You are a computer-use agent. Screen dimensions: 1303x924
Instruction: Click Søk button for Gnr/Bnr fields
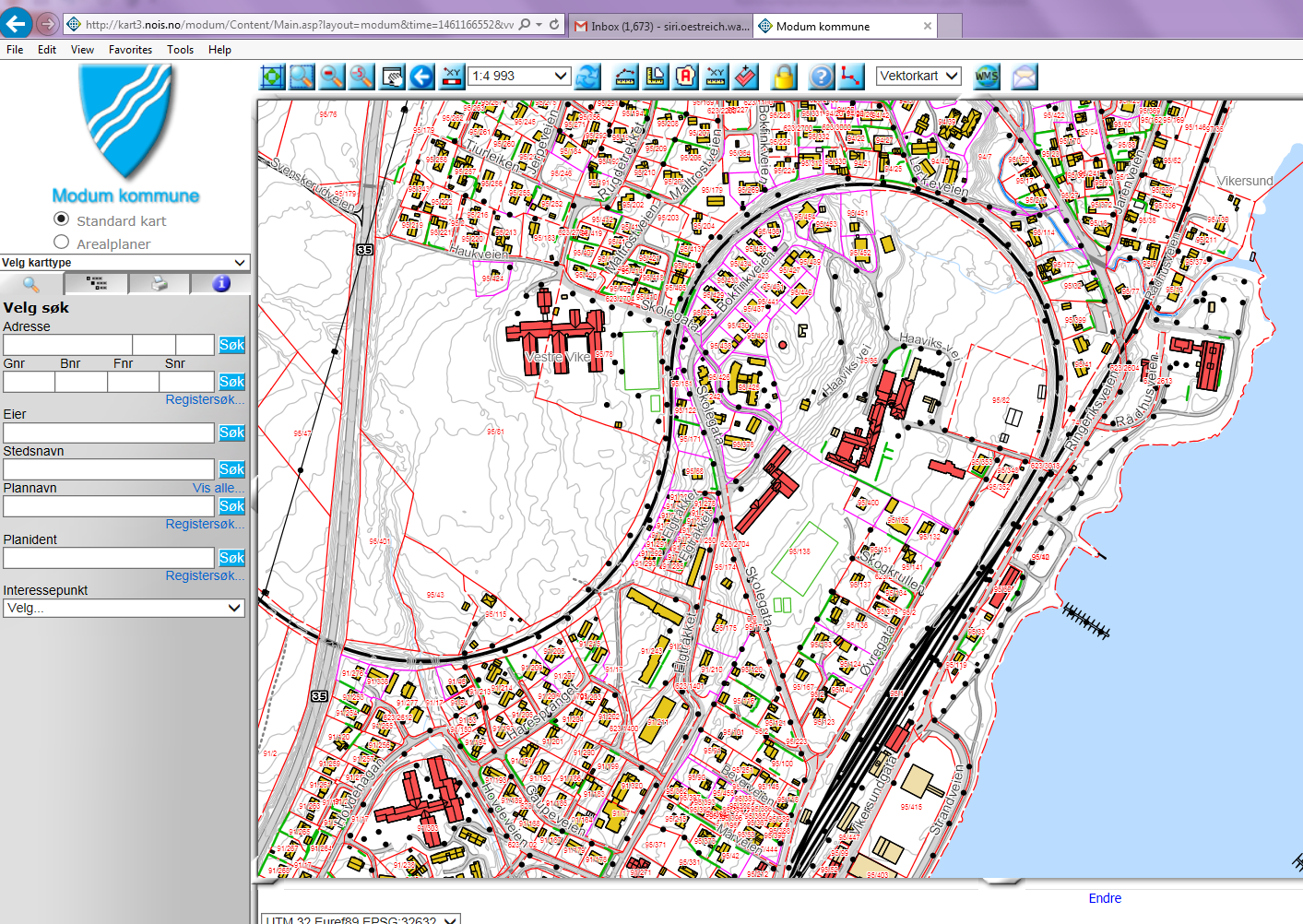[x=231, y=382]
